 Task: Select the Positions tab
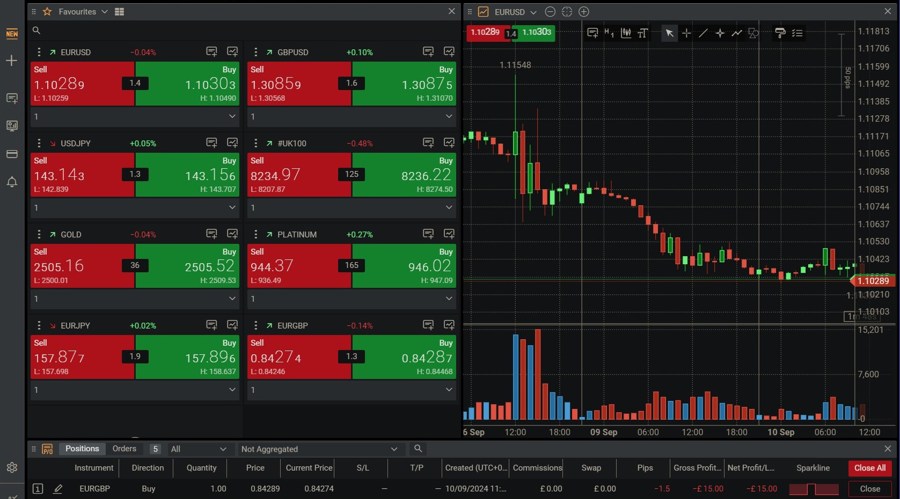(82, 449)
